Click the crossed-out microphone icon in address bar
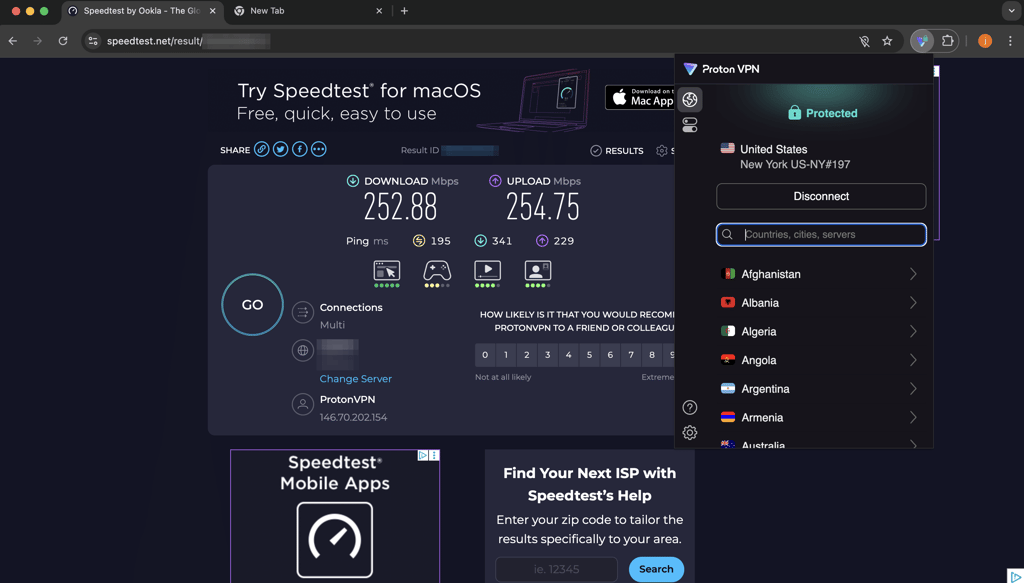 (864, 41)
